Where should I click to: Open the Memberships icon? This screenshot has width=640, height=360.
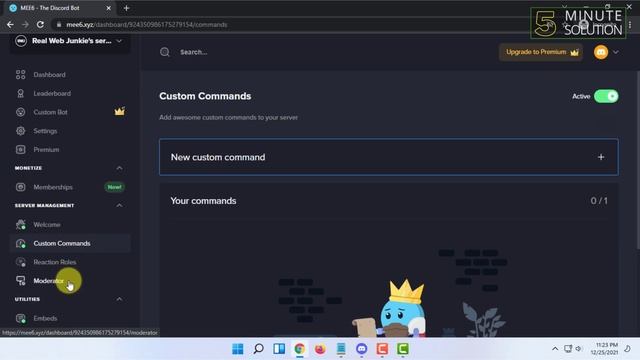tap(20, 187)
